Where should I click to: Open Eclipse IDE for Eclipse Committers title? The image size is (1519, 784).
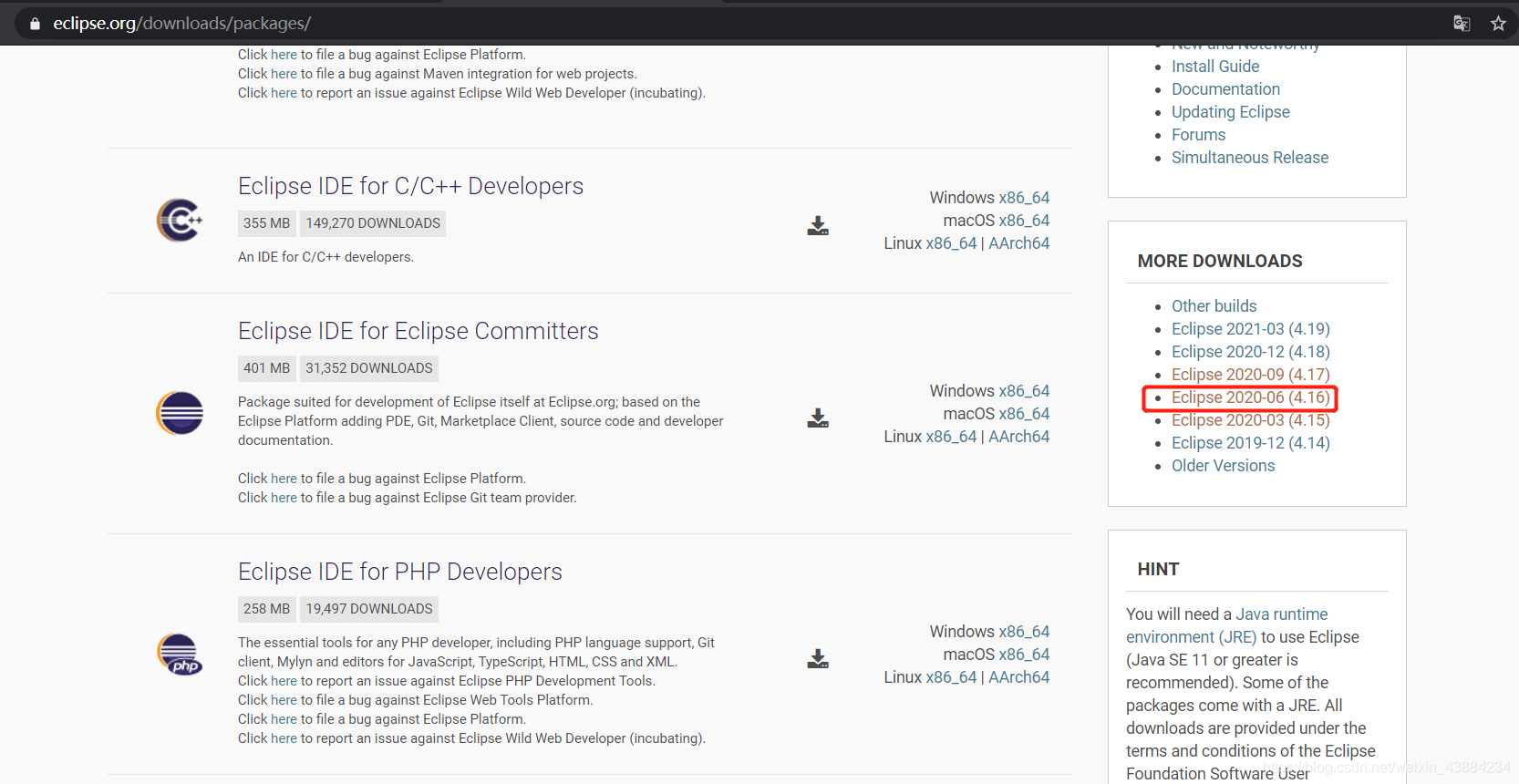(x=418, y=331)
